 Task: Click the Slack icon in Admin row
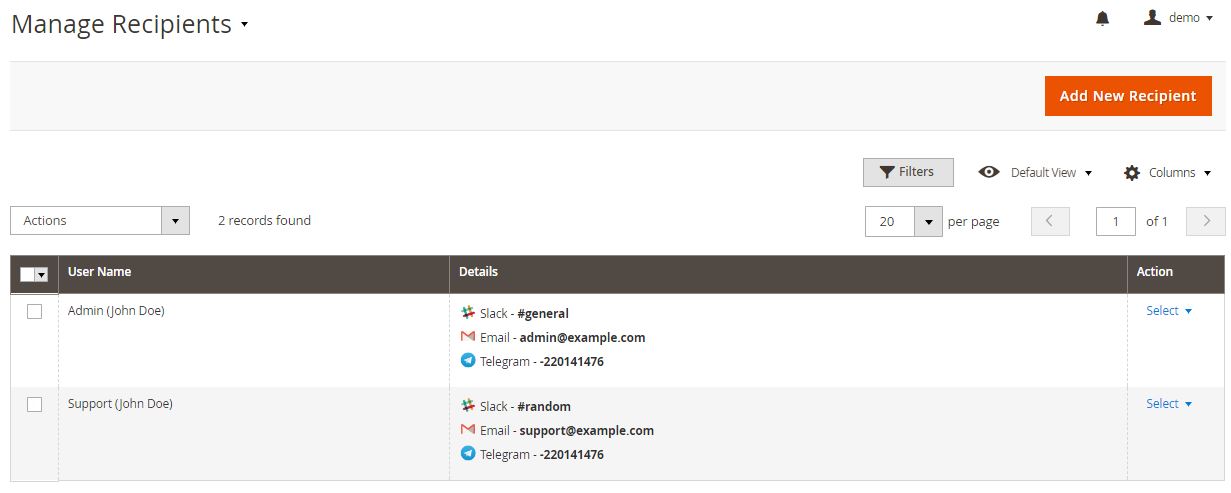pos(468,313)
